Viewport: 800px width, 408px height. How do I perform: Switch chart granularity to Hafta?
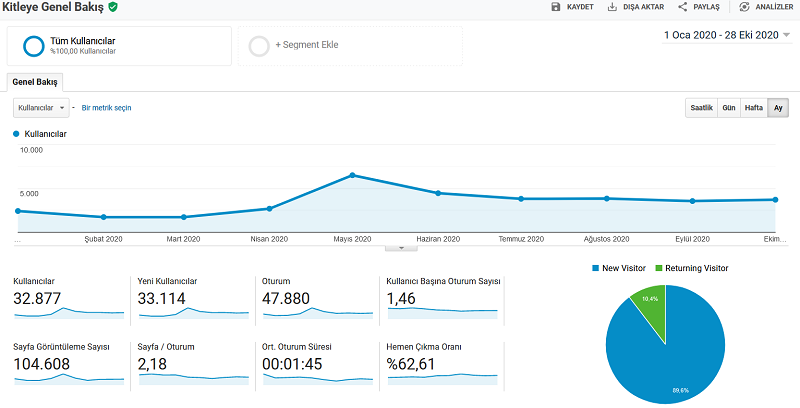tap(754, 108)
